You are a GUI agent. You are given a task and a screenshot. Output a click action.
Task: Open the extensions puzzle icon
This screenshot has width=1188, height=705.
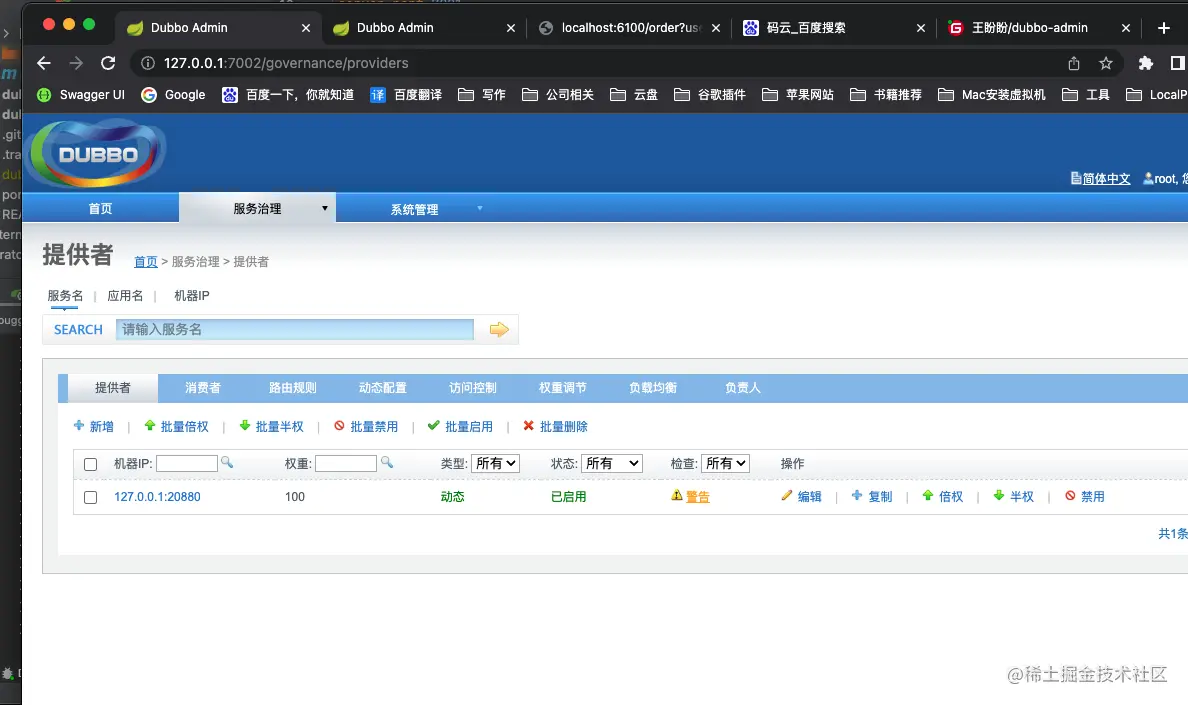[1146, 63]
